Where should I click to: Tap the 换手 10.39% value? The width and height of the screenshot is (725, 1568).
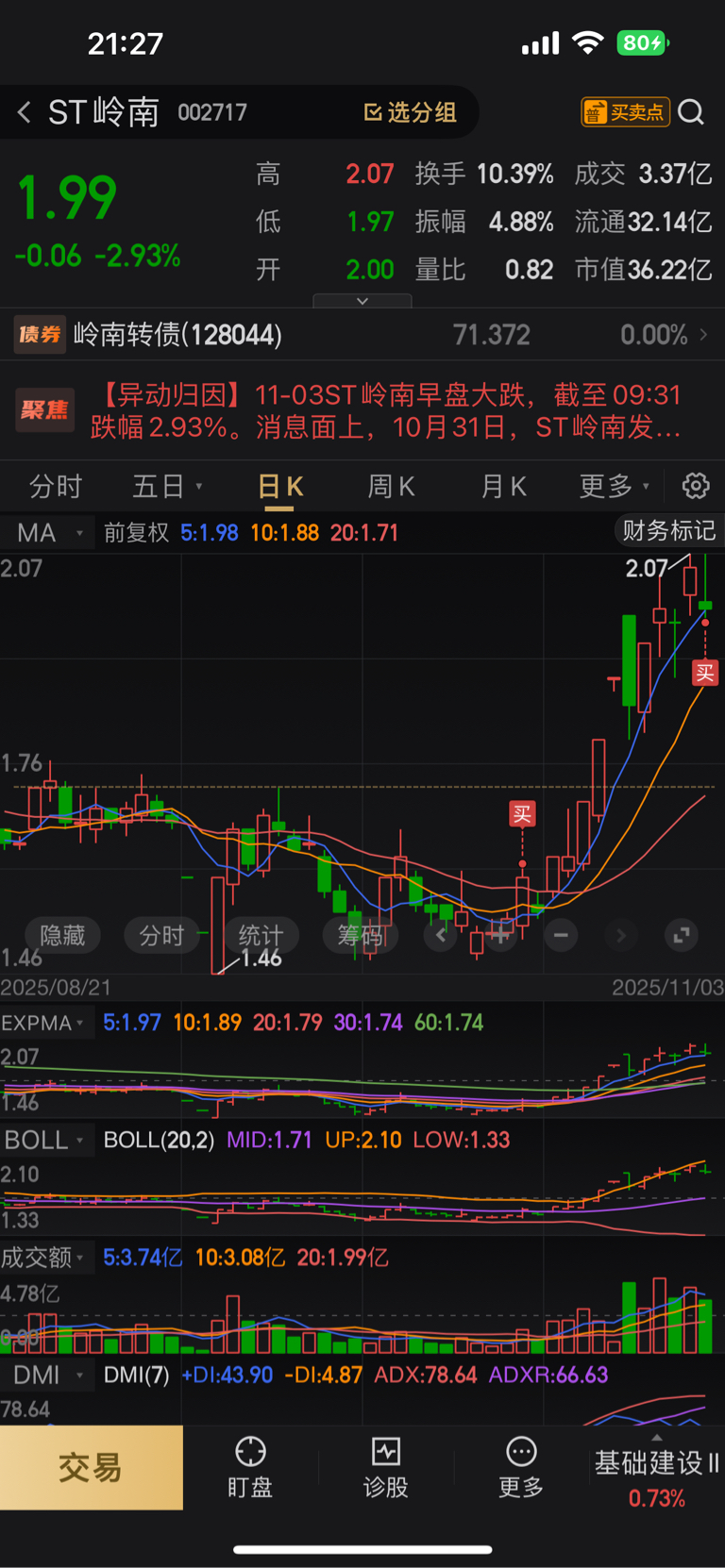coord(514,174)
